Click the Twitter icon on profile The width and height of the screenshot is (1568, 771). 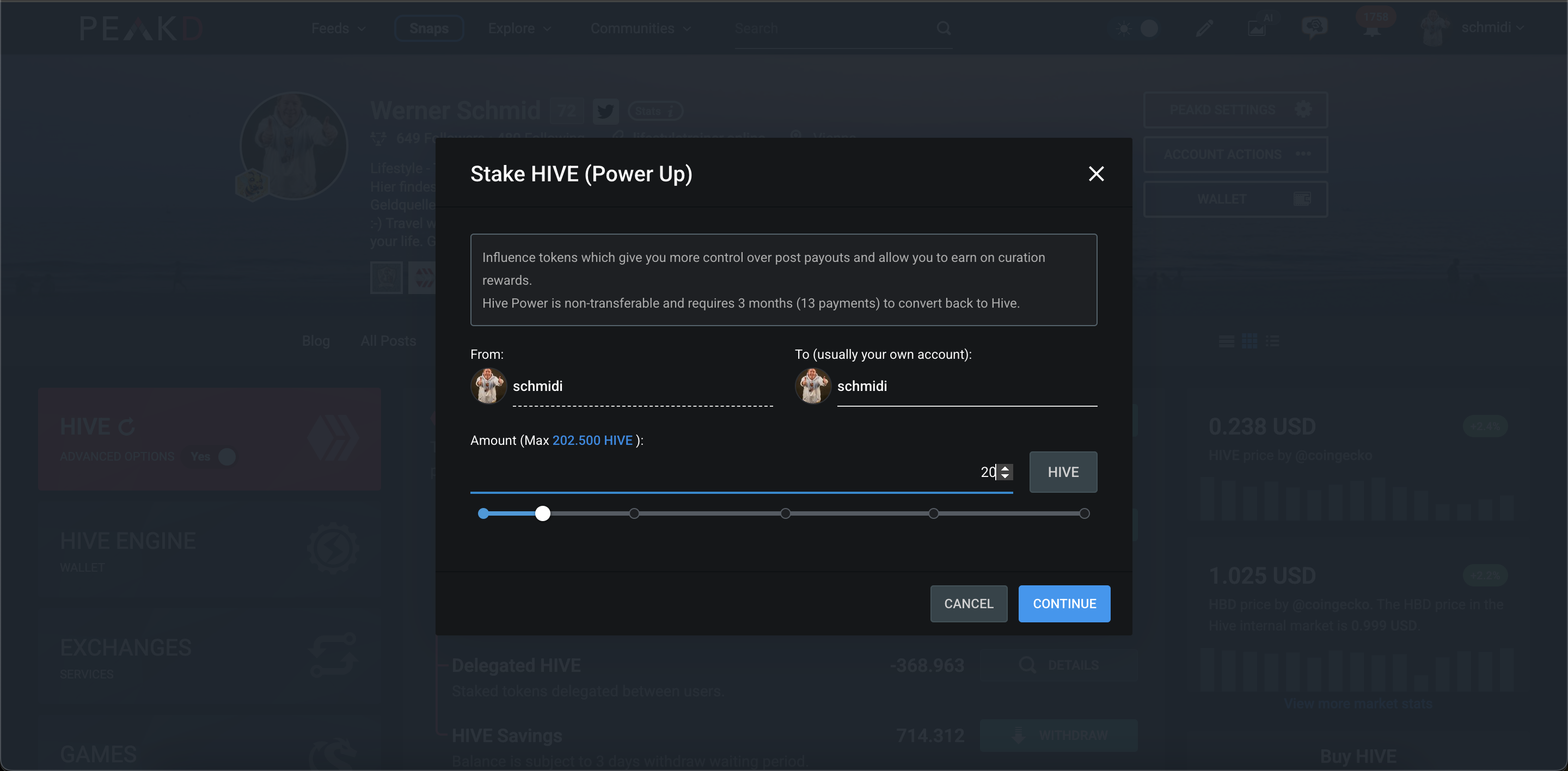click(605, 111)
